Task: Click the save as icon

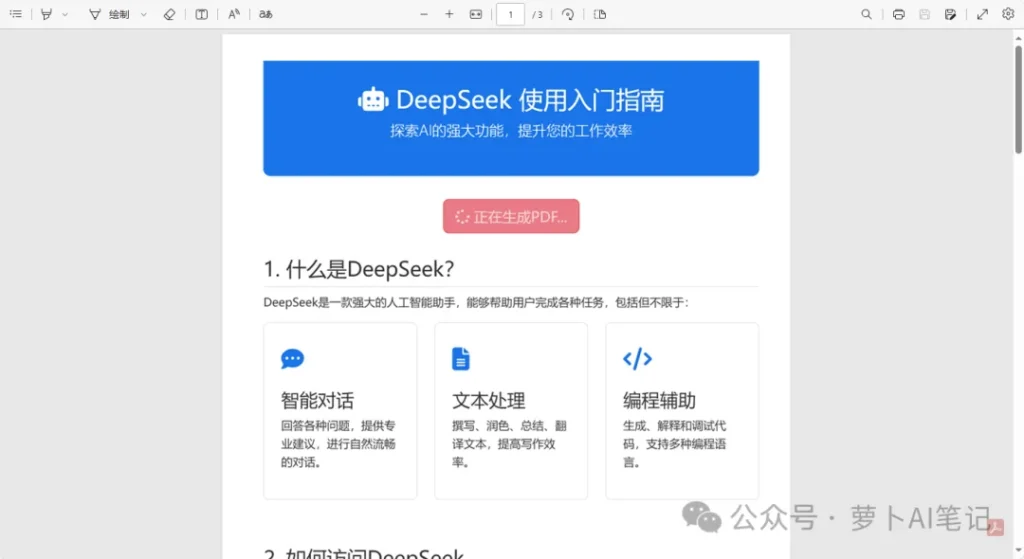Action: pyautogui.click(x=950, y=14)
